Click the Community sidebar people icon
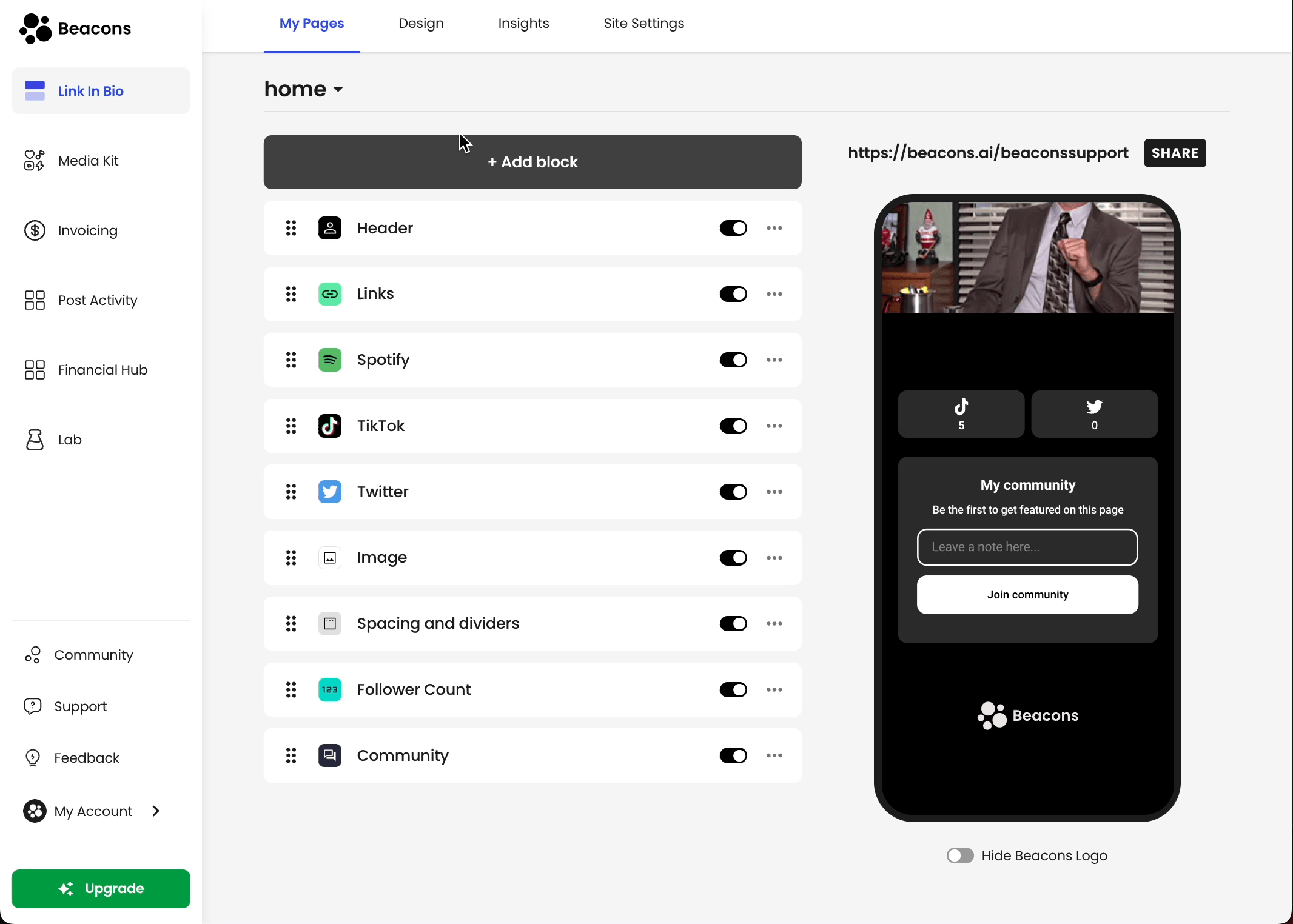The height and width of the screenshot is (924, 1293). (33, 655)
